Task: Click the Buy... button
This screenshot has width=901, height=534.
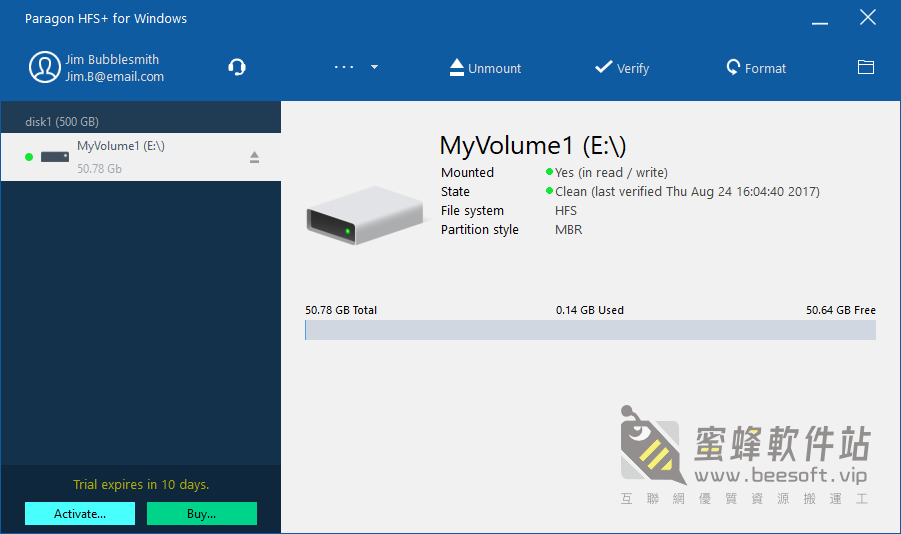Action: tap(202, 513)
